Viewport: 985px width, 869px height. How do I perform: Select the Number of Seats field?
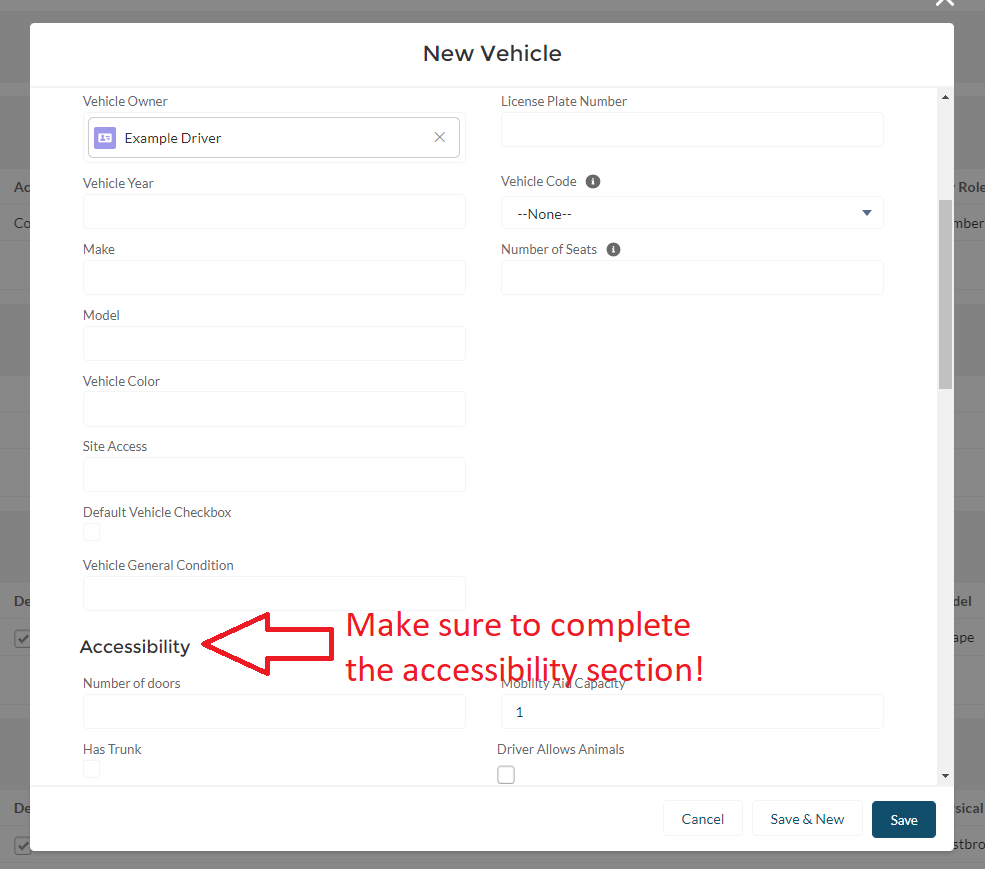[x=692, y=278]
